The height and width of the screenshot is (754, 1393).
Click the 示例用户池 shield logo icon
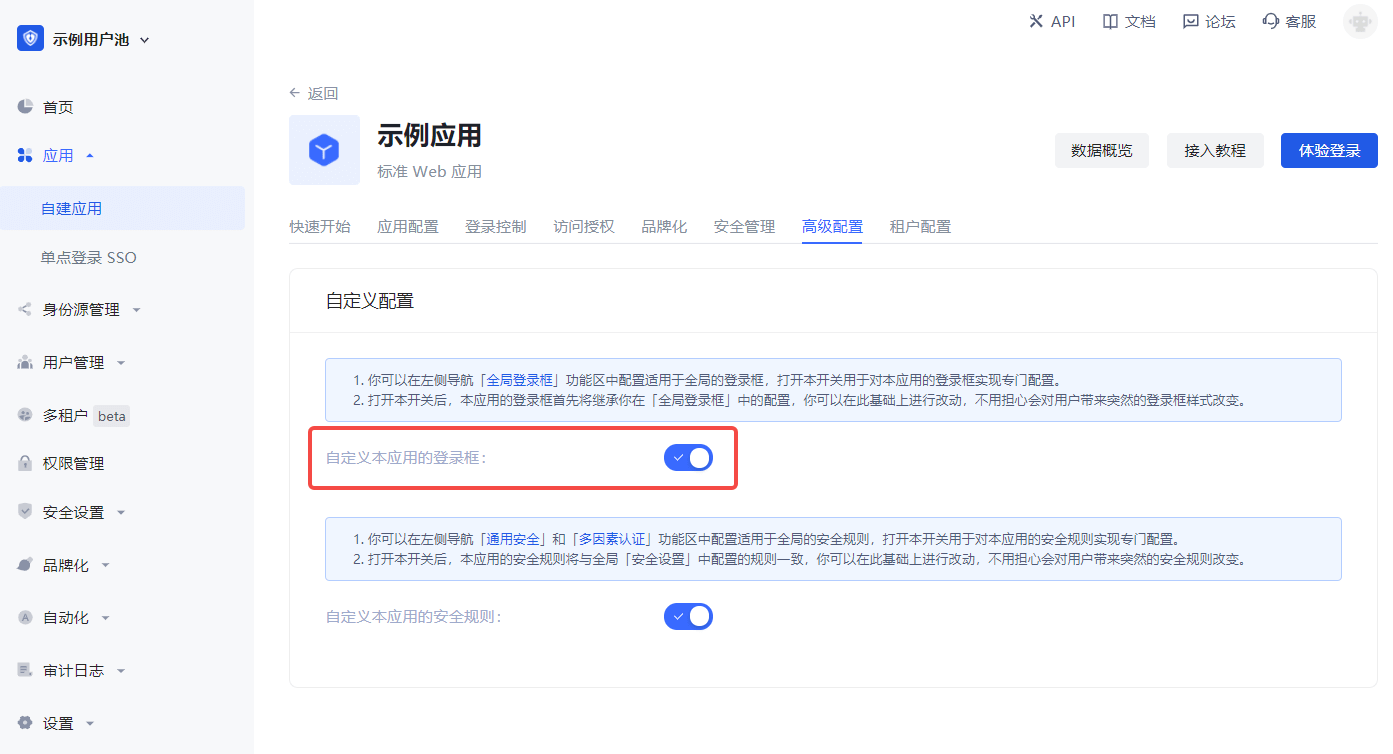[x=30, y=39]
